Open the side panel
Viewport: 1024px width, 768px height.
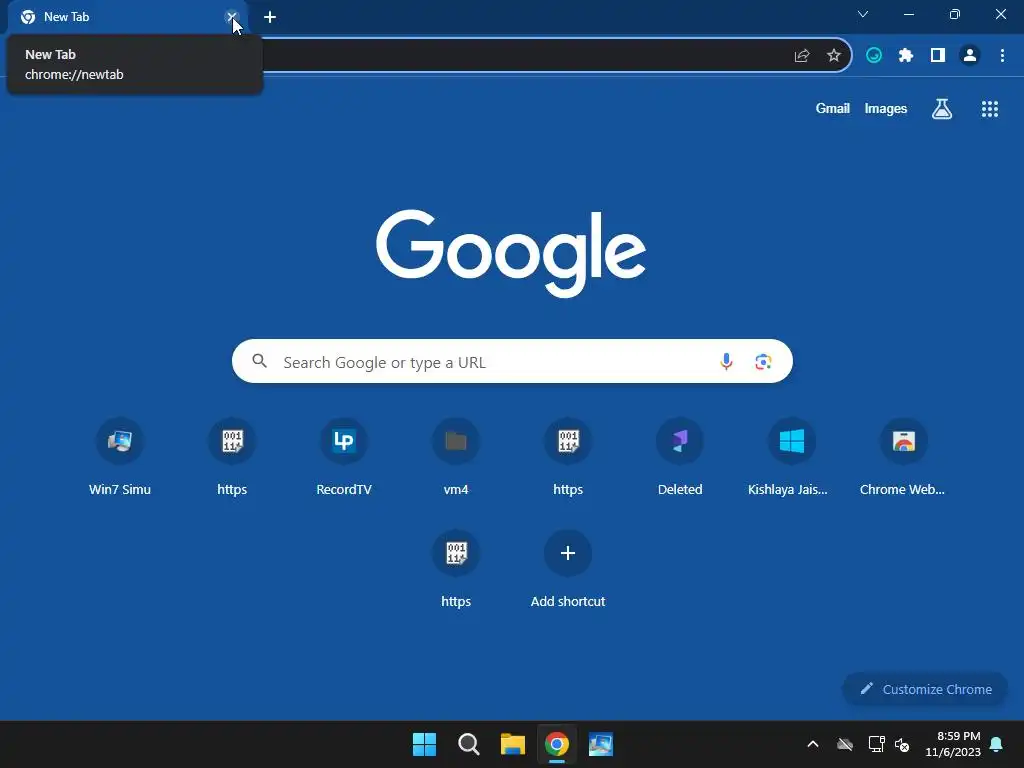[938, 56]
